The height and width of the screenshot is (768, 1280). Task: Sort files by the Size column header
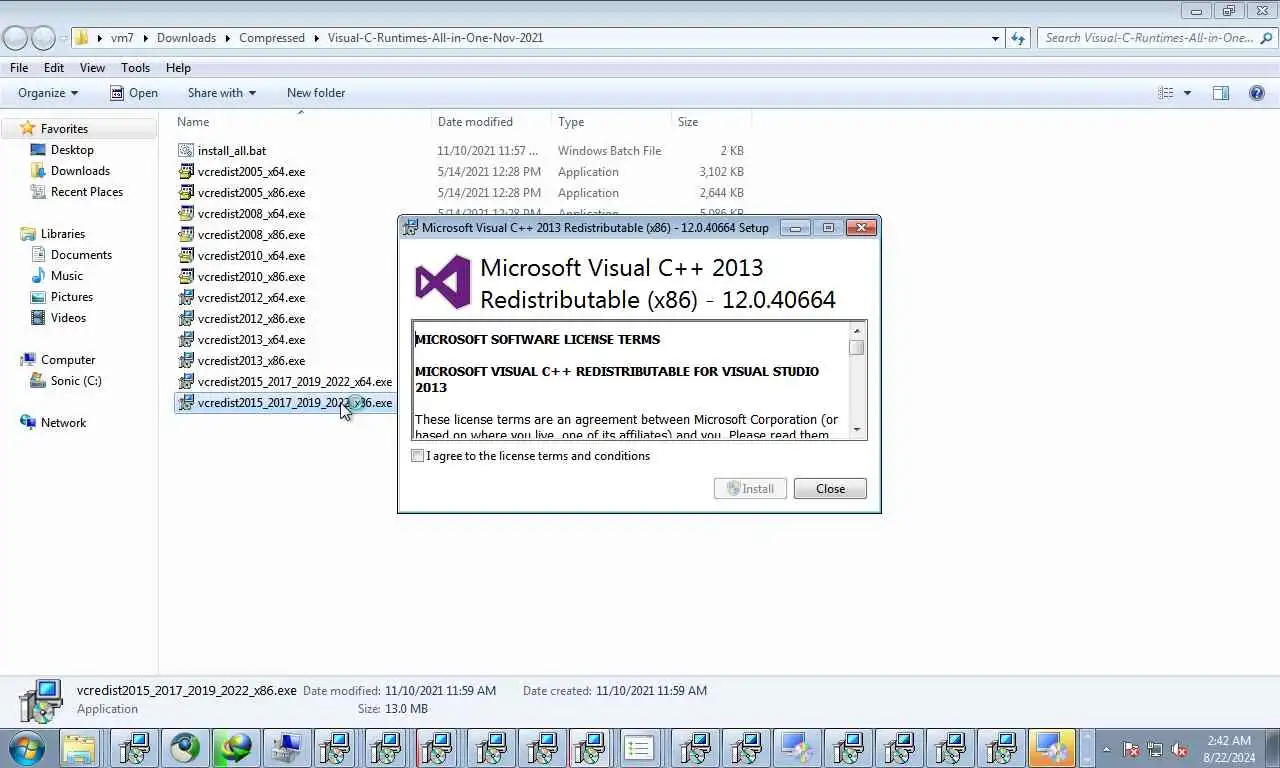[x=711, y=122]
